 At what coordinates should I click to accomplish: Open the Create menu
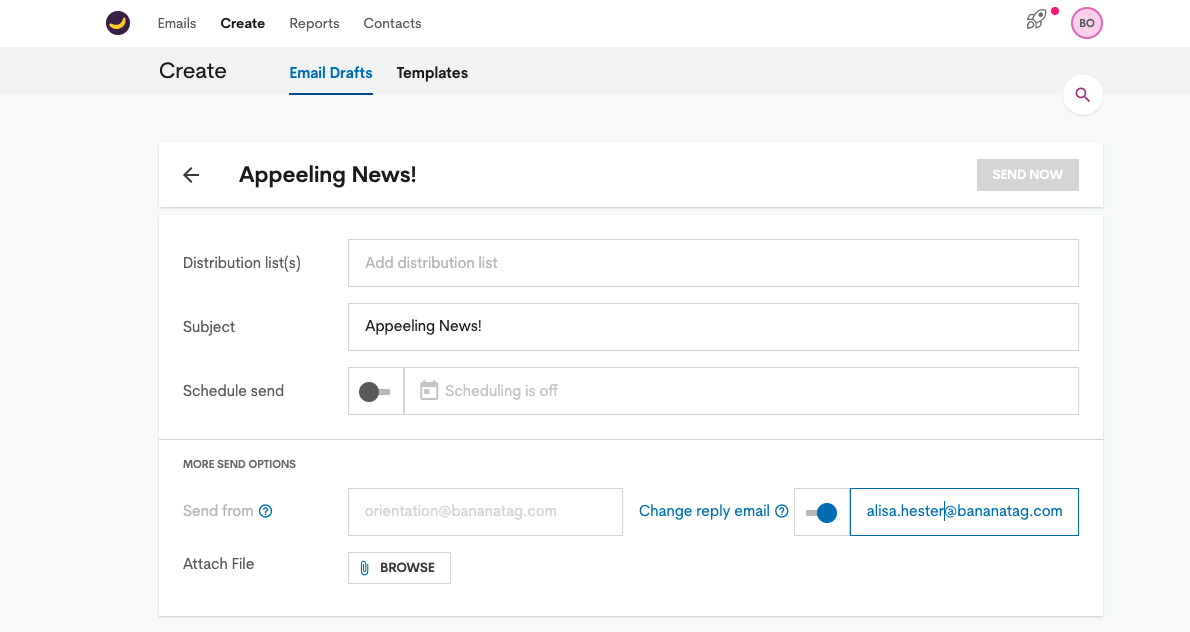click(x=243, y=24)
